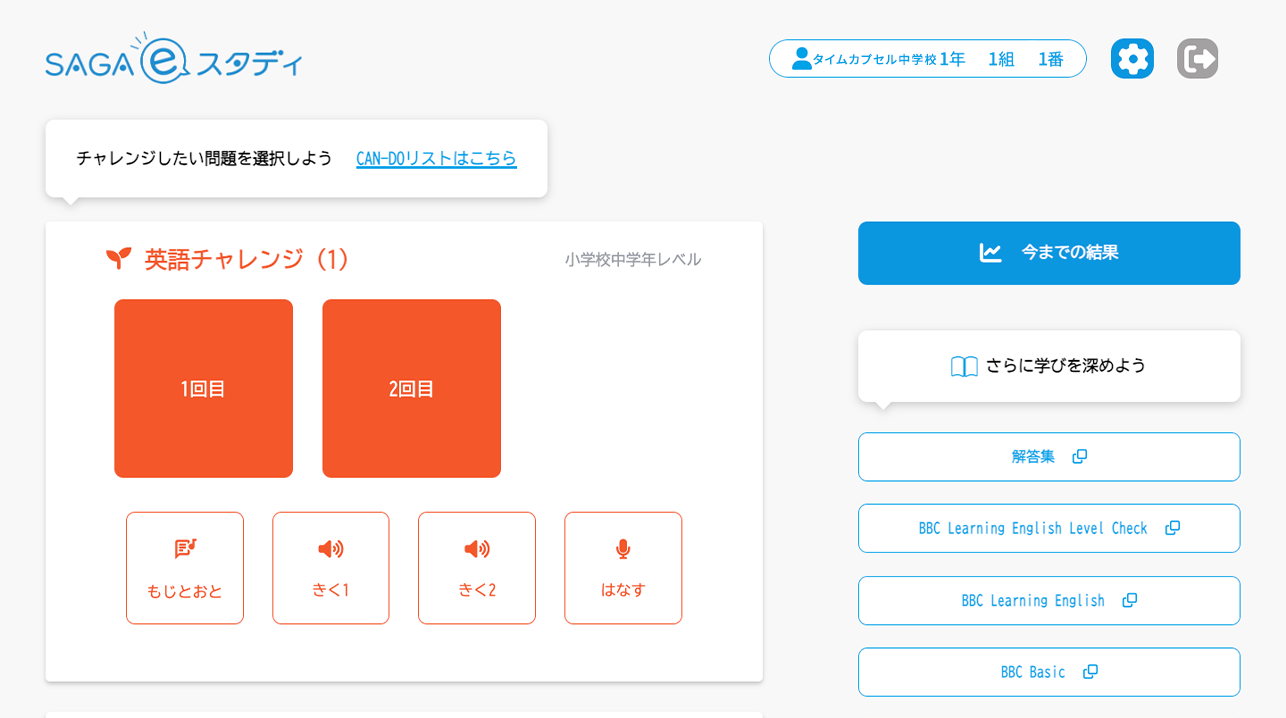This screenshot has height=718, width=1286.
Task: Open the BBC Learning English link
Action: coord(1033,600)
